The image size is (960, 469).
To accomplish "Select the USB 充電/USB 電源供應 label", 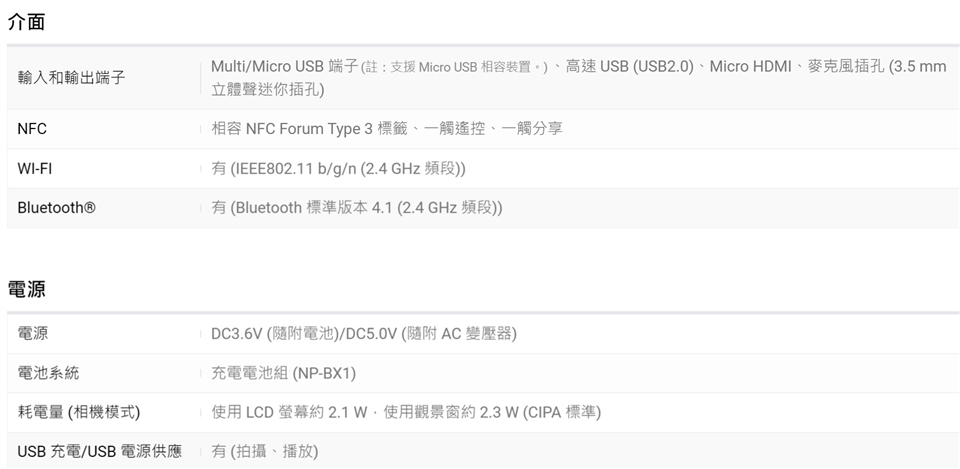I will pyautogui.click(x=100, y=451).
